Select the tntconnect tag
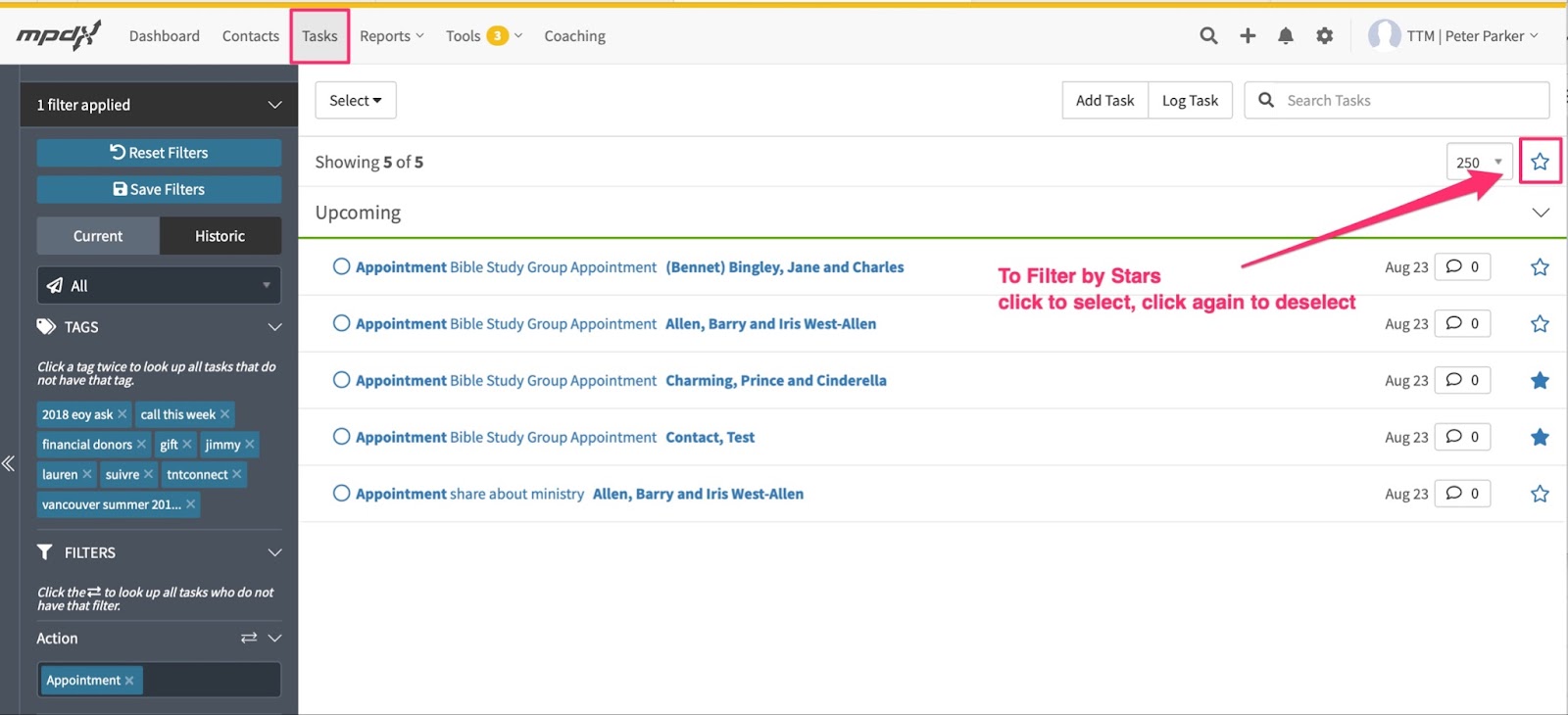The height and width of the screenshot is (715, 1568). pos(197,475)
